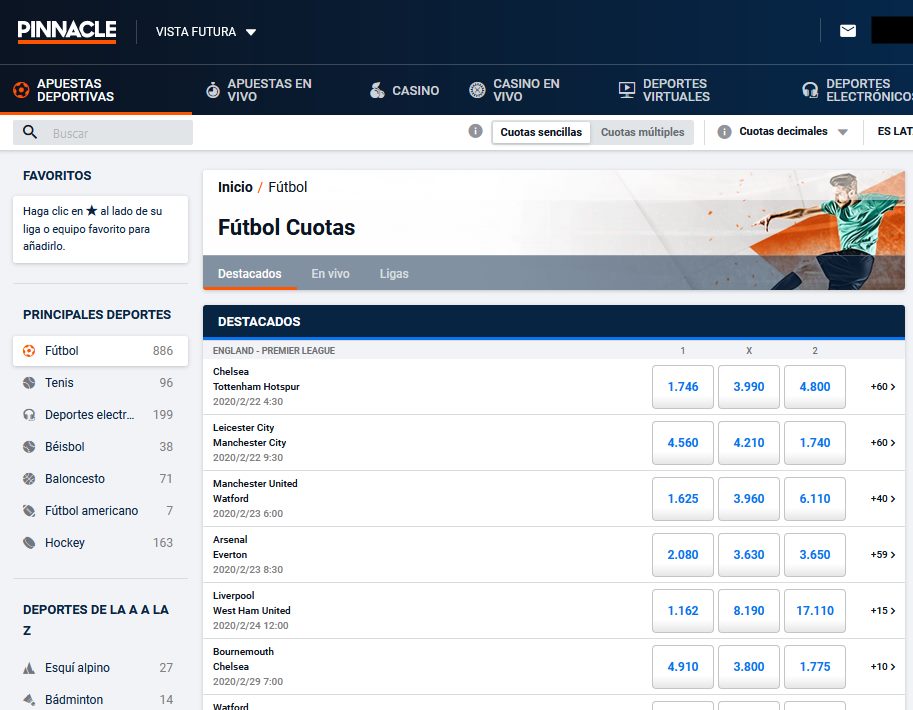Click the England - Premier League header

274,351
